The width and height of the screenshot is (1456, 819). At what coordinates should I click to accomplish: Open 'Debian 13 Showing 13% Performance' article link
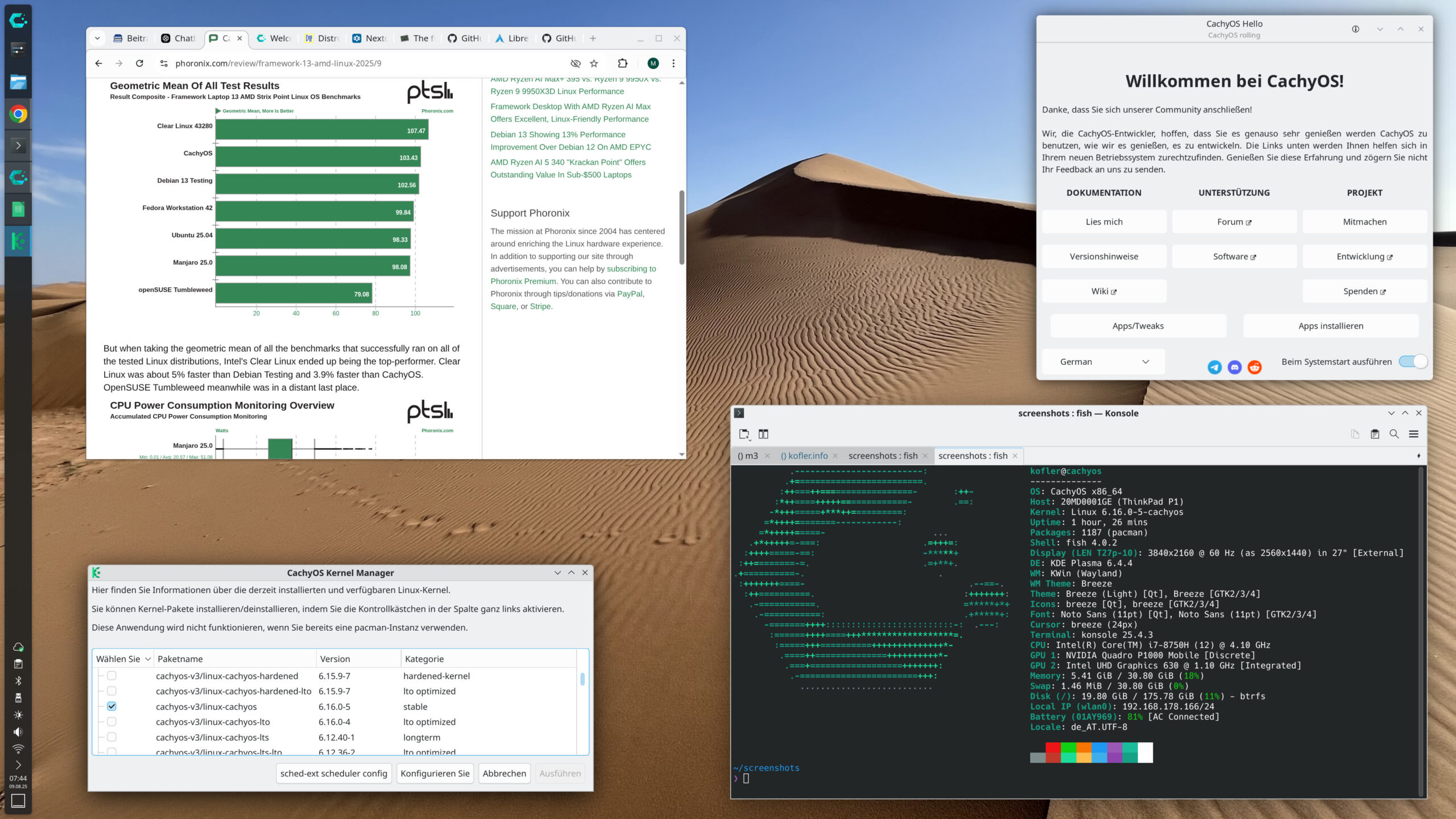coord(570,140)
